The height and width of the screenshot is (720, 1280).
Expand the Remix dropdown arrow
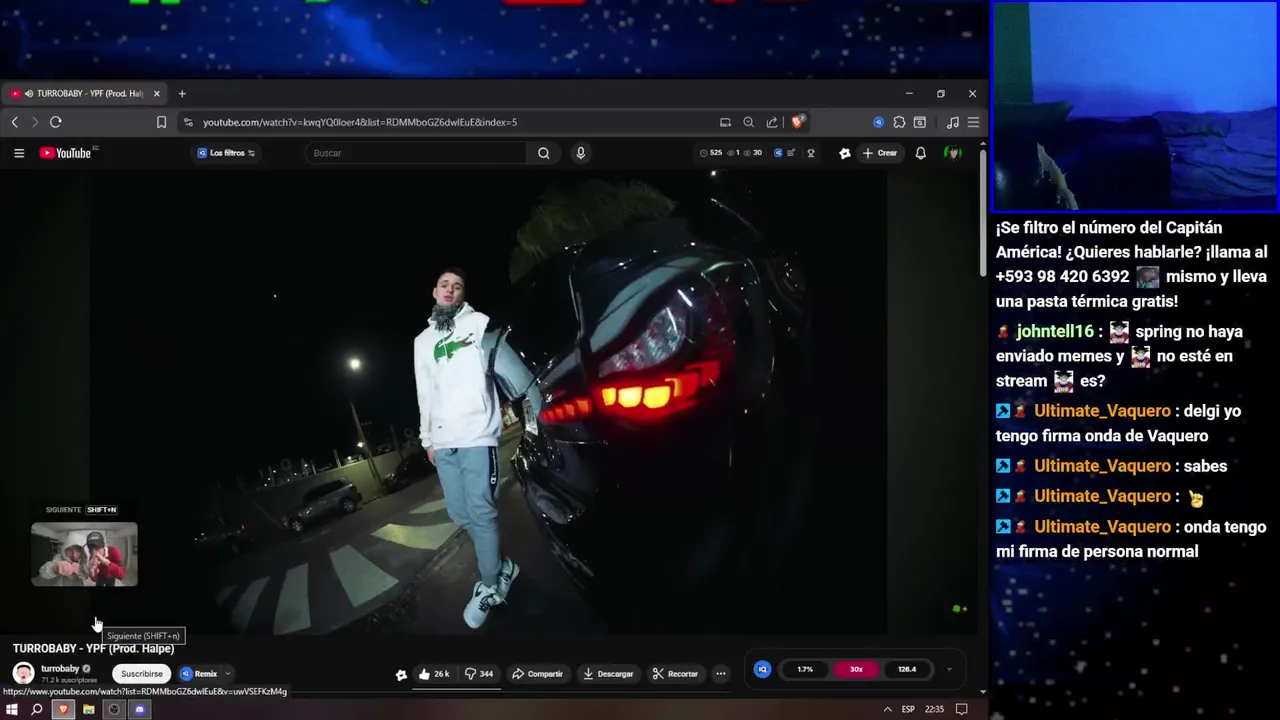click(228, 674)
